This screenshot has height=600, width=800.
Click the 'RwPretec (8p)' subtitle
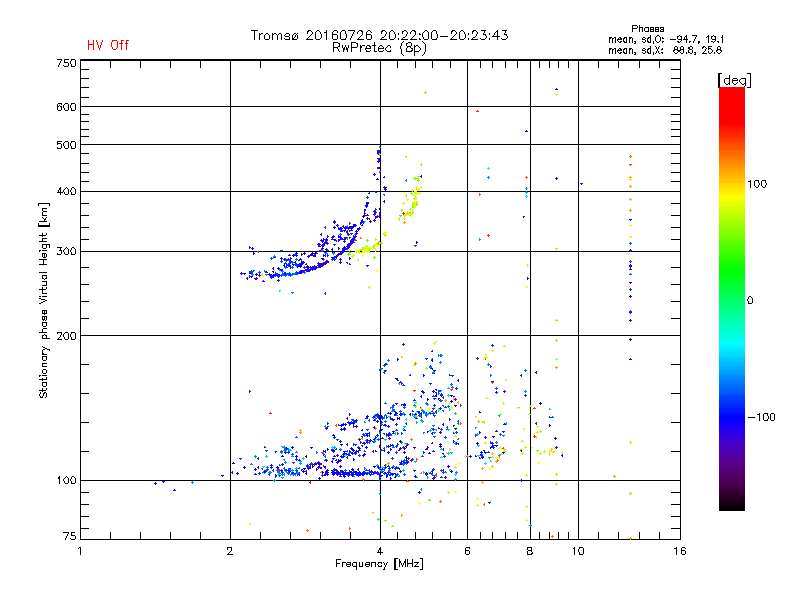pos(379,48)
